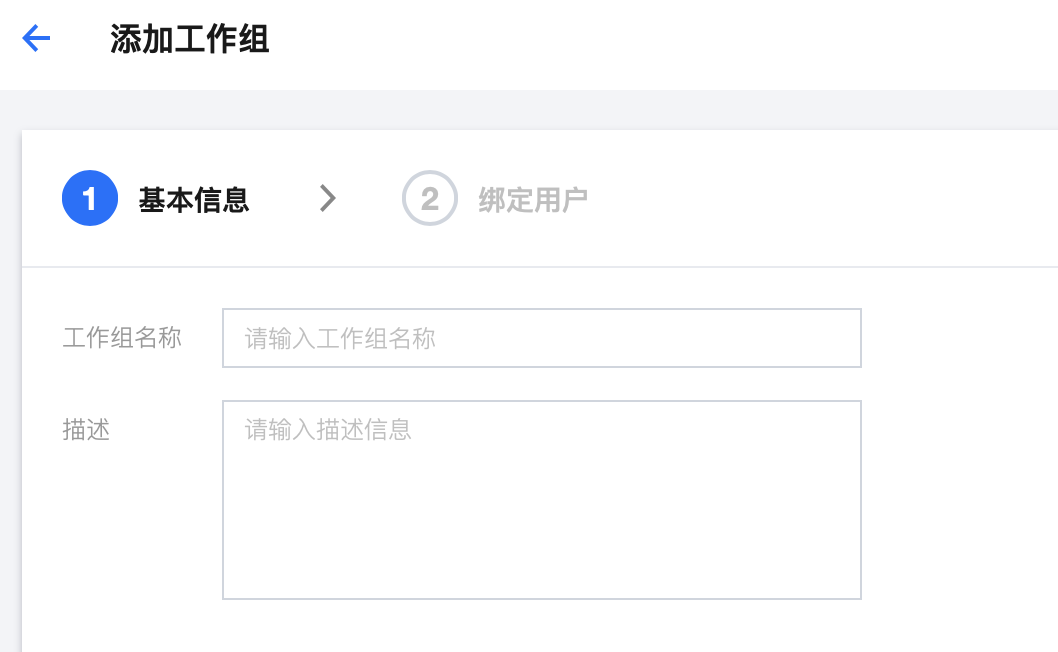
Task: Go back from the 添加工作组 page
Action: pos(36,39)
